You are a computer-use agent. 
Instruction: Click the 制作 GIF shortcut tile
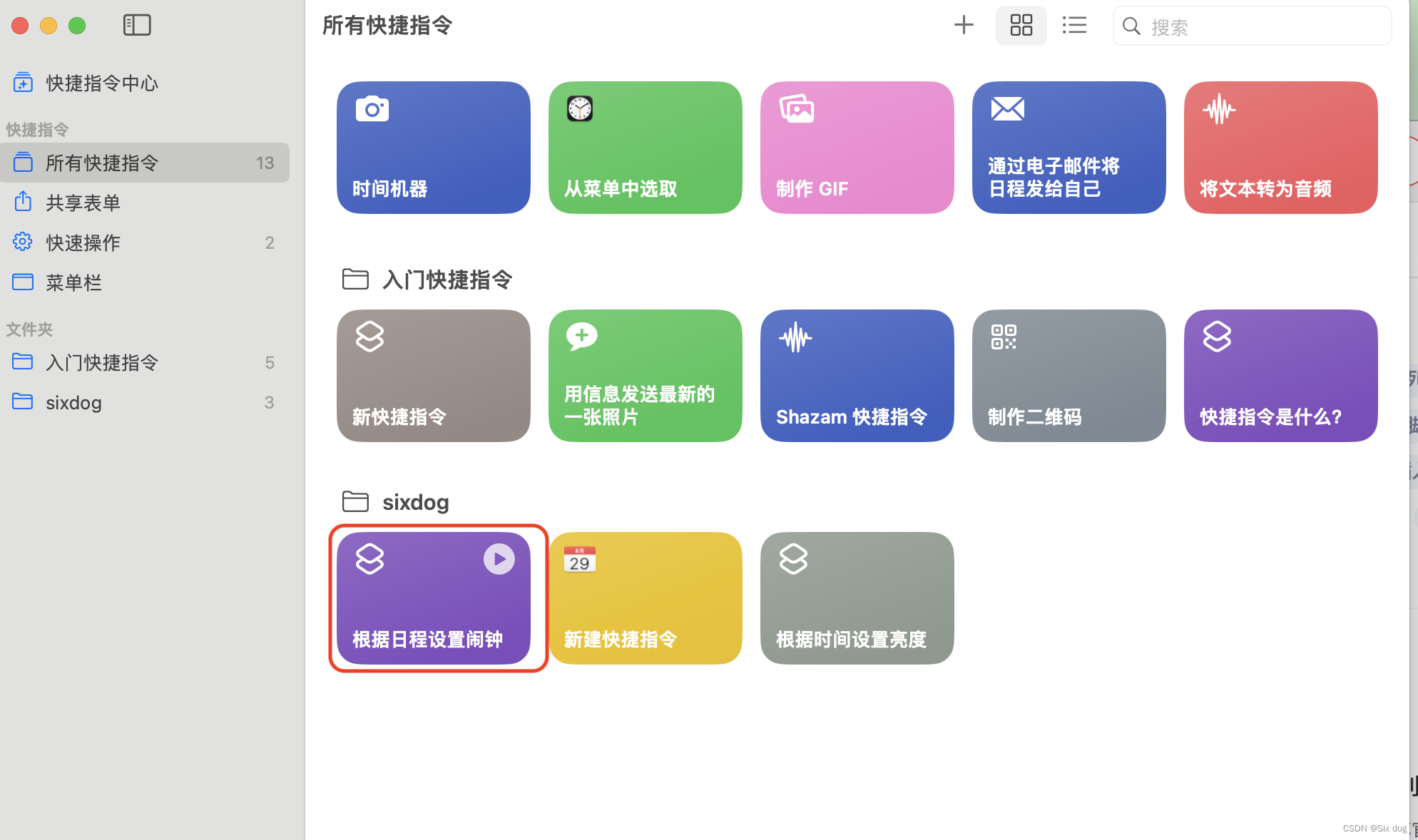tap(857, 148)
